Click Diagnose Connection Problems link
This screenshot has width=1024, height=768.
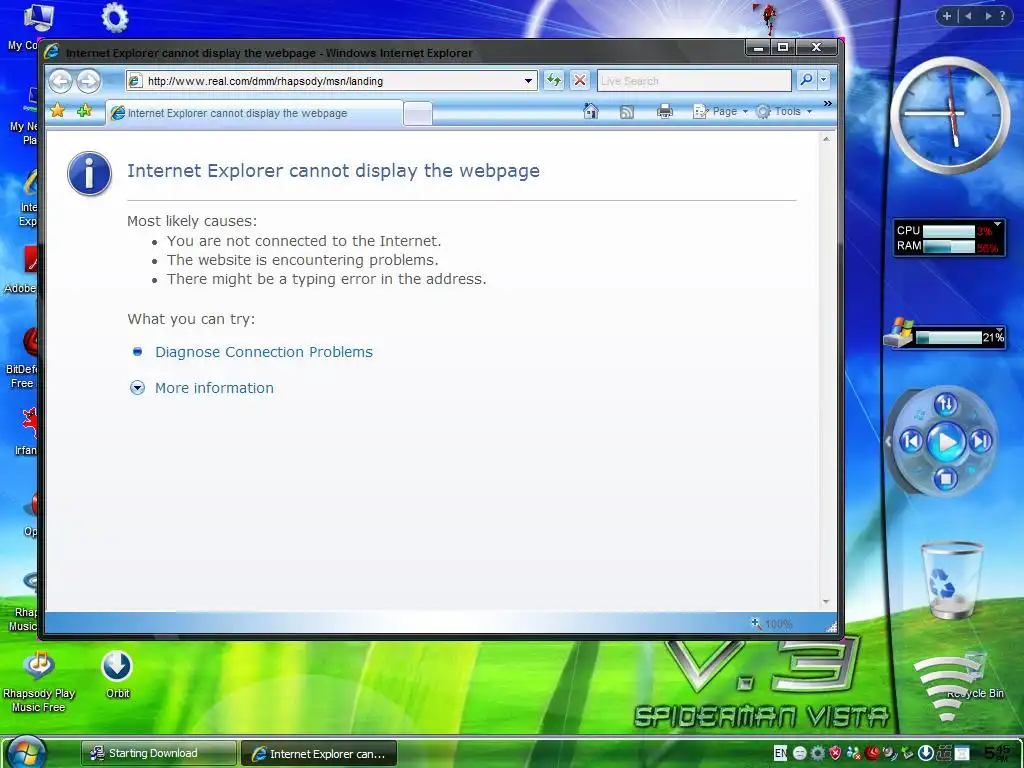pyautogui.click(x=264, y=352)
